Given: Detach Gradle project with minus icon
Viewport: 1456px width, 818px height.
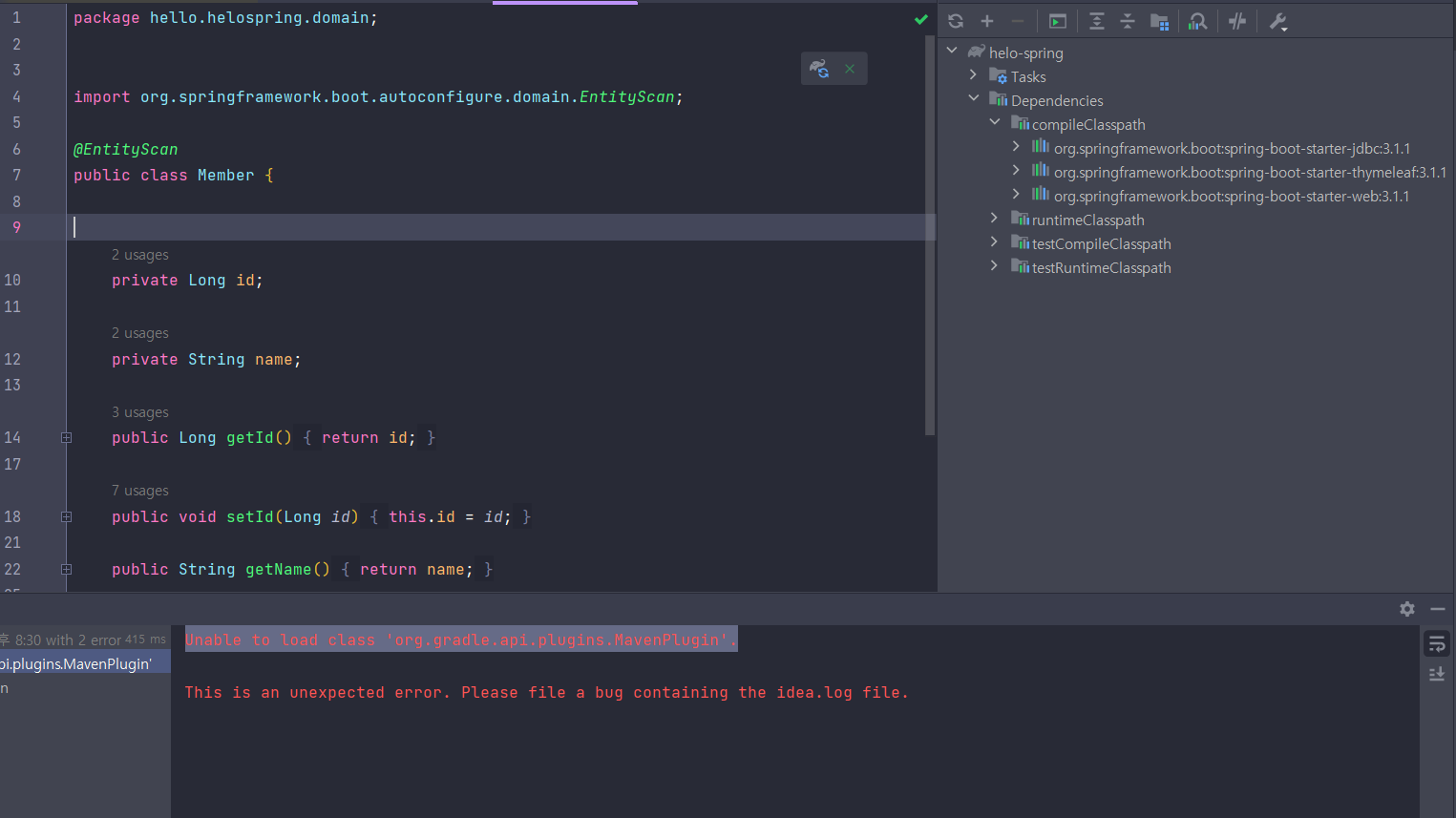Looking at the screenshot, I should pyautogui.click(x=1018, y=21).
